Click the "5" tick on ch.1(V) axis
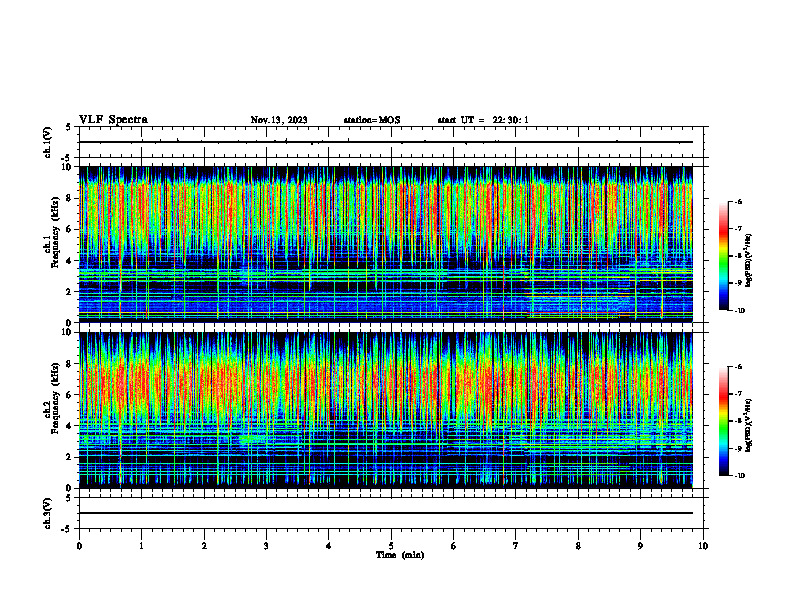The image size is (792, 612). pos(70,127)
